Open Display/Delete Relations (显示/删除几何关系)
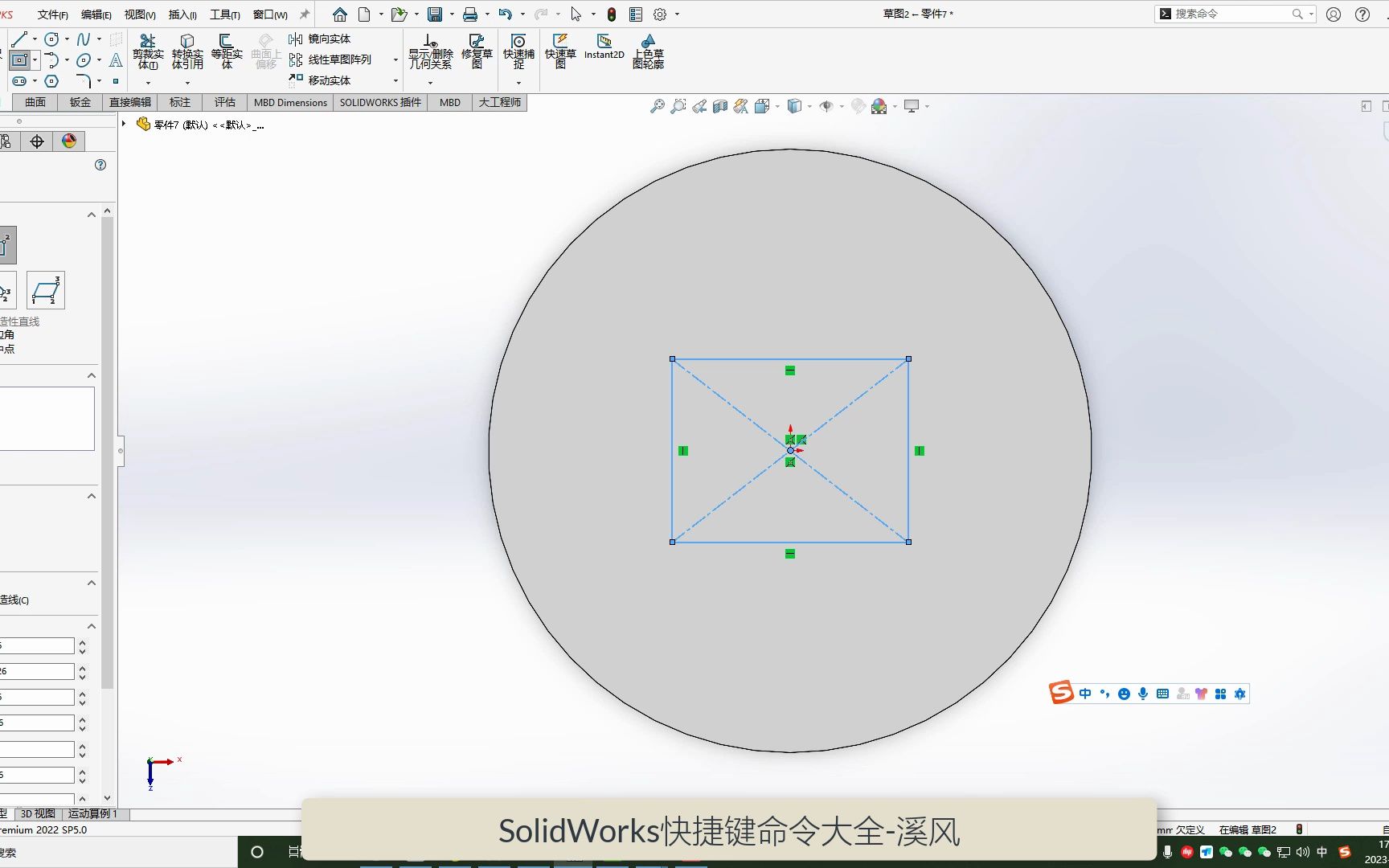This screenshot has width=1389, height=868. 431,51
